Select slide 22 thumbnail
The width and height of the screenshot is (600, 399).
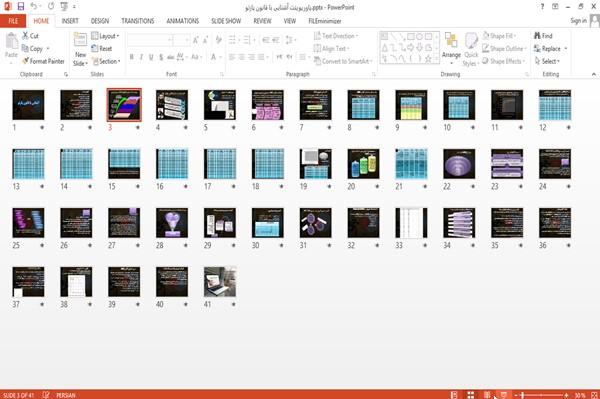pyautogui.click(x=459, y=164)
